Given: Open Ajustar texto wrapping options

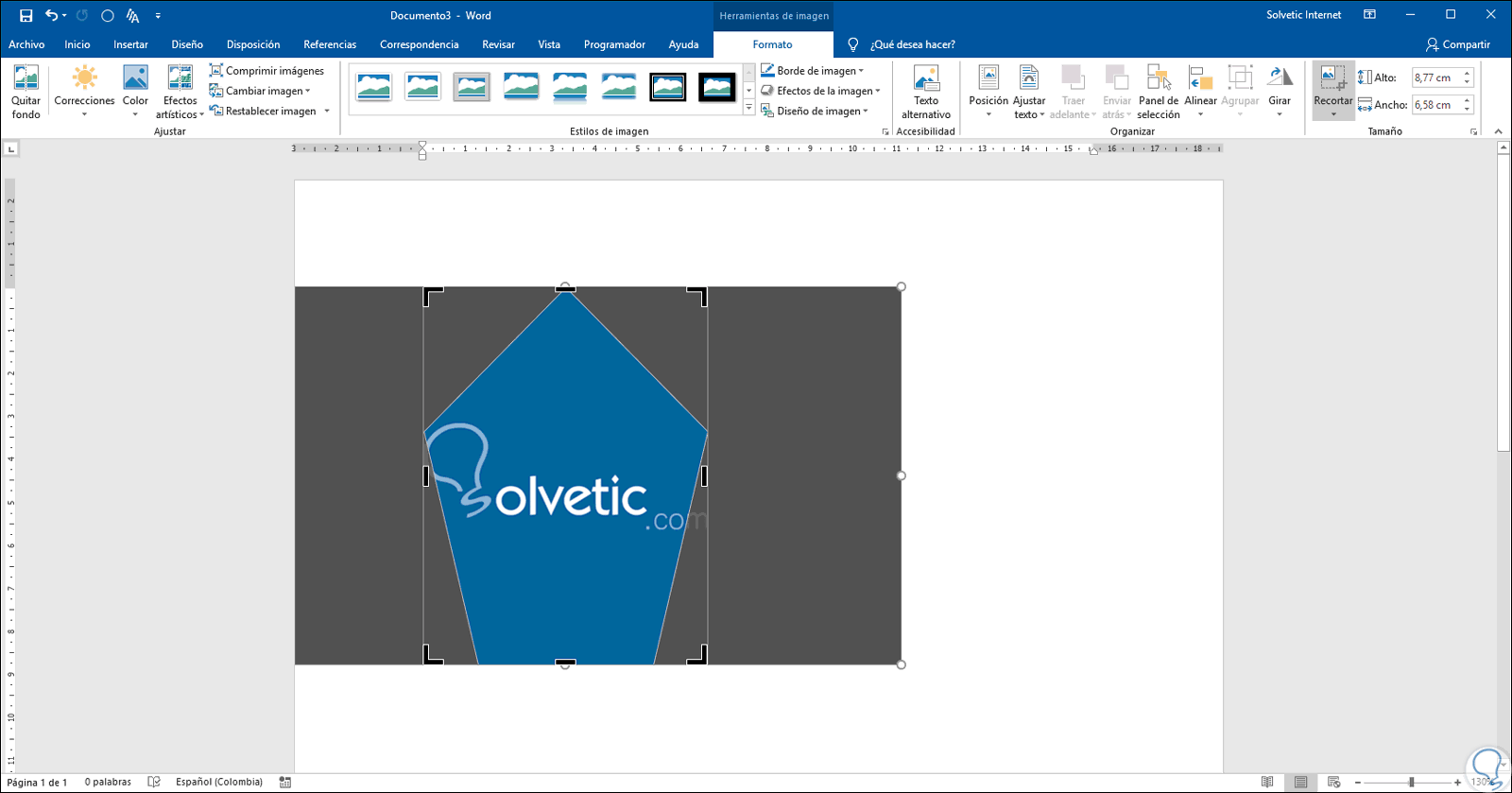Looking at the screenshot, I should pyautogui.click(x=1029, y=92).
